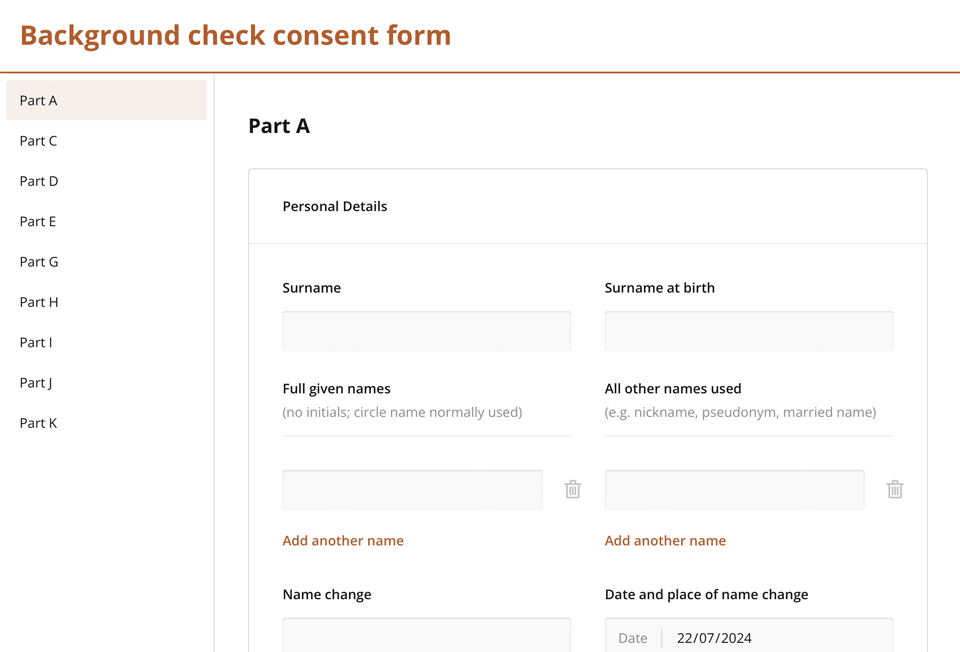Open Part A section
The image size is (960, 652).
(x=106, y=100)
